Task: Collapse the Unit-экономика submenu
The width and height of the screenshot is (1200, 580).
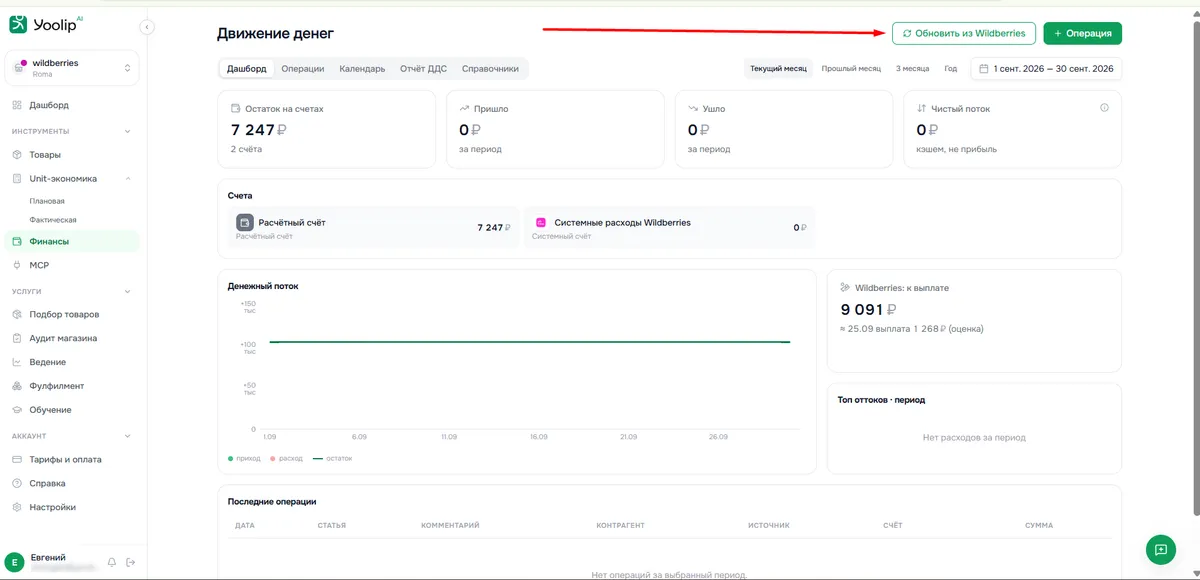Action: 127,179
